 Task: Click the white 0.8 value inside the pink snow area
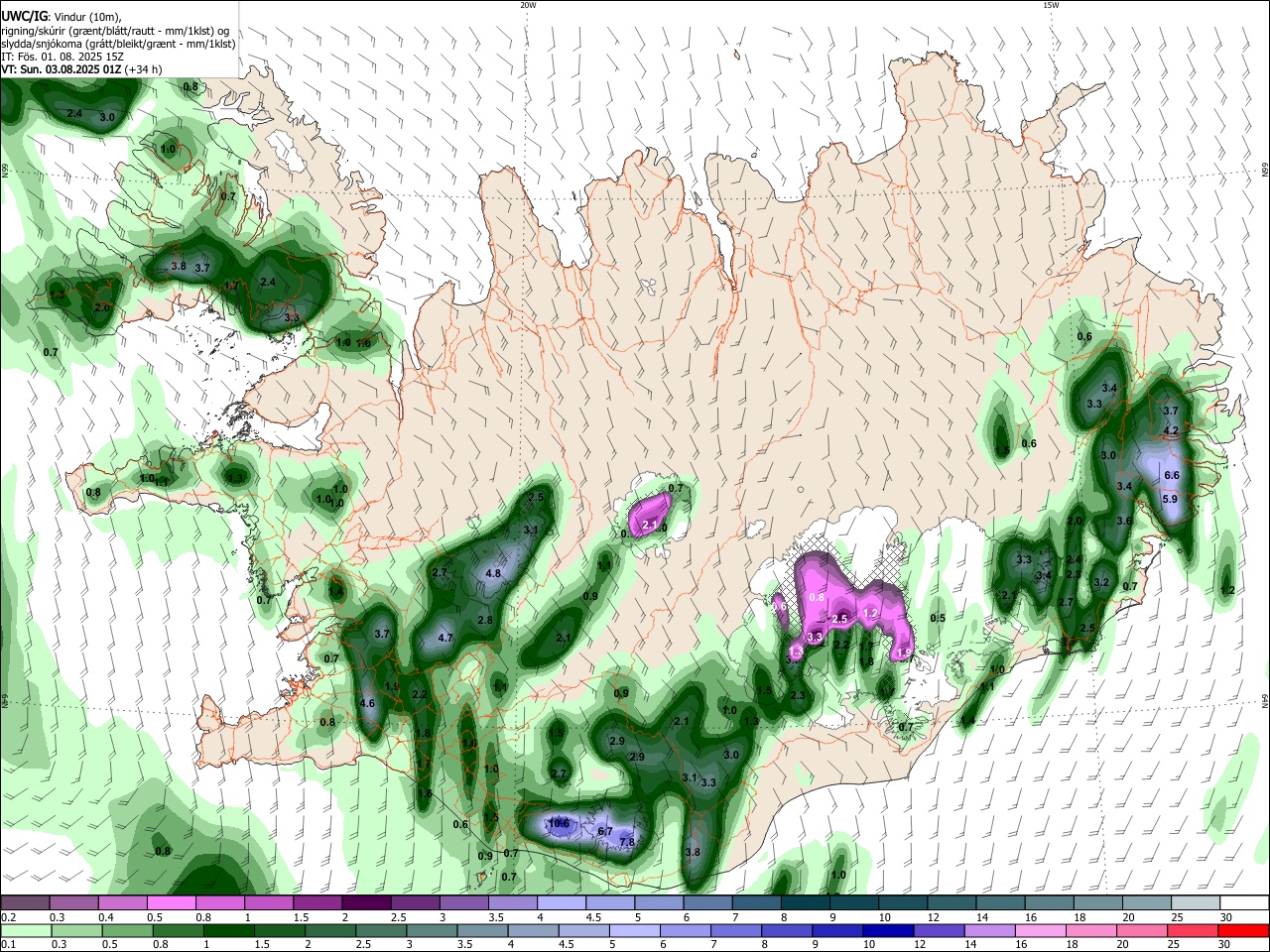coord(817,598)
